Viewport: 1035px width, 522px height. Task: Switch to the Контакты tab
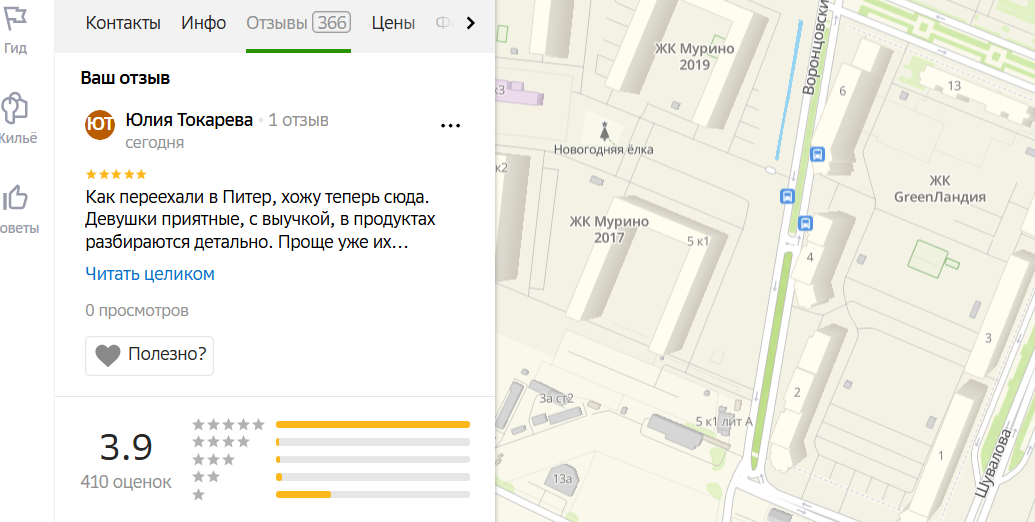[x=123, y=23]
